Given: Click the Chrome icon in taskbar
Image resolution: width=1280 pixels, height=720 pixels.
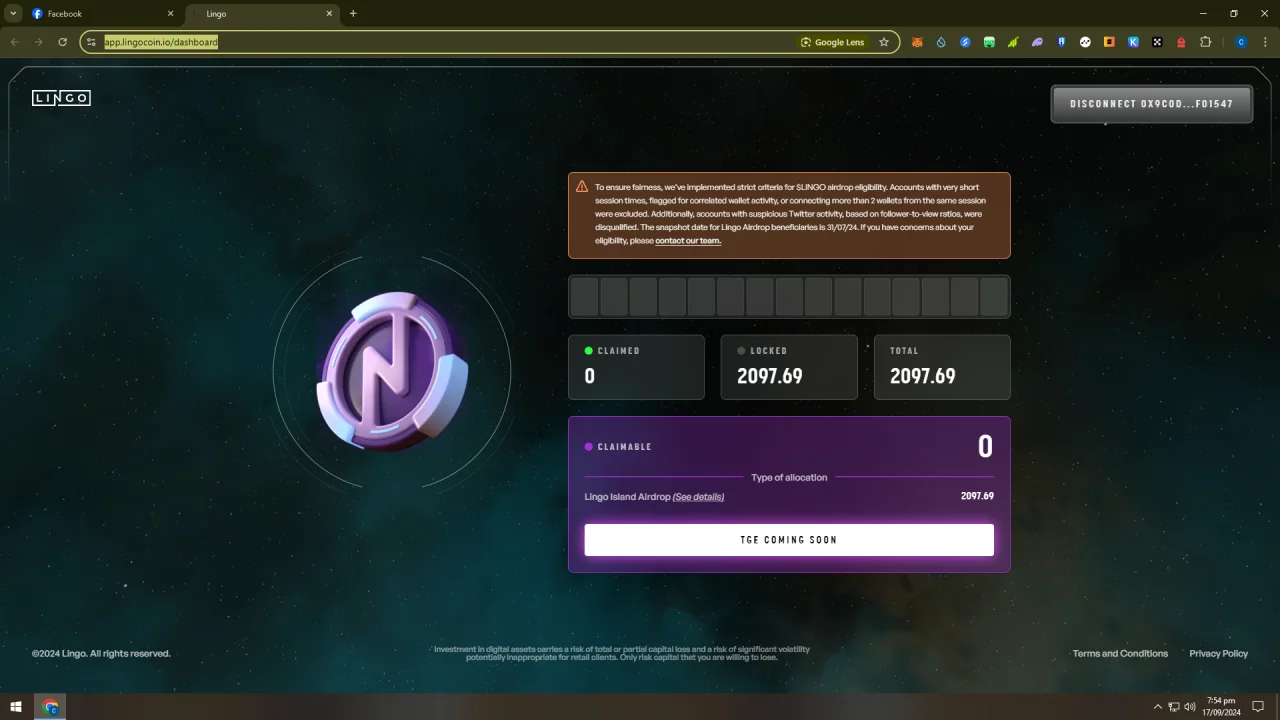Looking at the screenshot, I should [x=51, y=707].
